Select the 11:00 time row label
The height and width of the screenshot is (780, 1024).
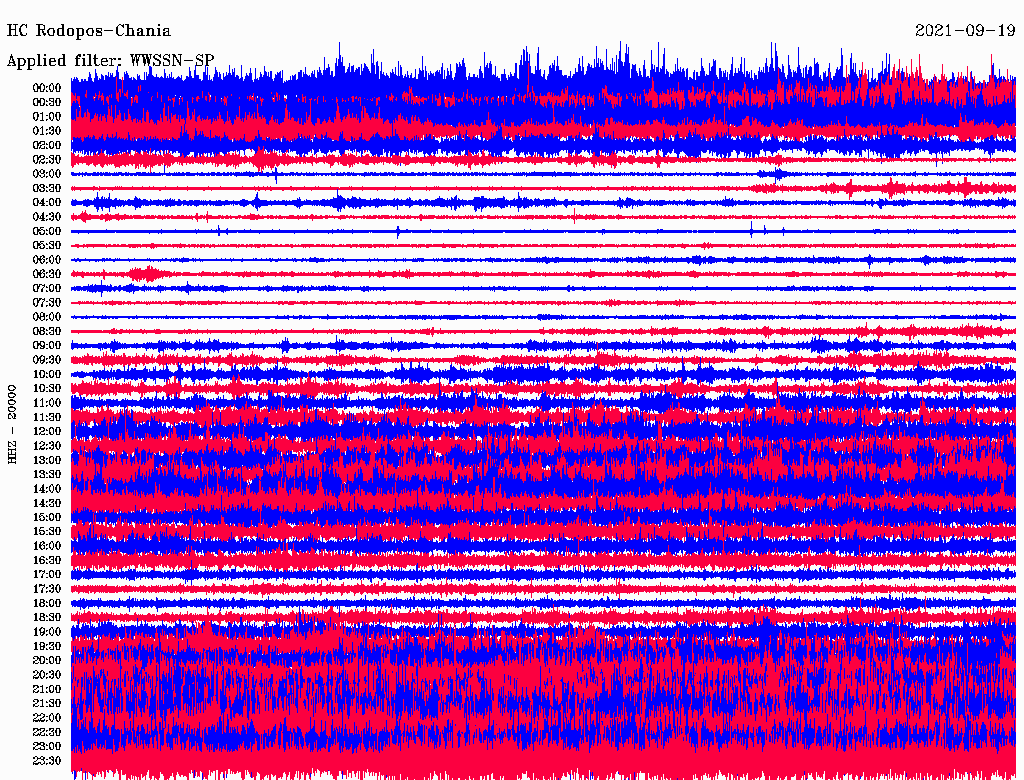point(47,403)
